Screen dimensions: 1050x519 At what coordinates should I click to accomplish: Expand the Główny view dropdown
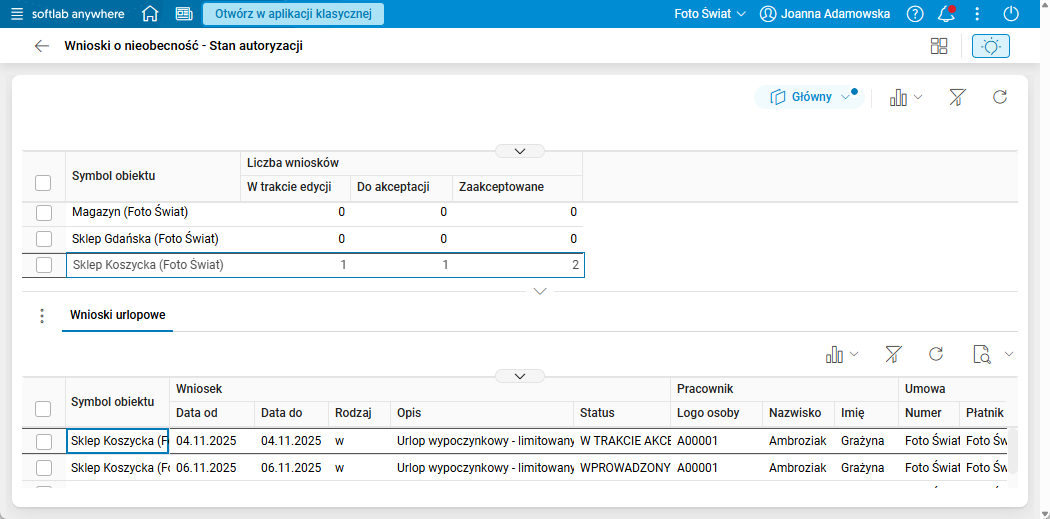(x=846, y=97)
